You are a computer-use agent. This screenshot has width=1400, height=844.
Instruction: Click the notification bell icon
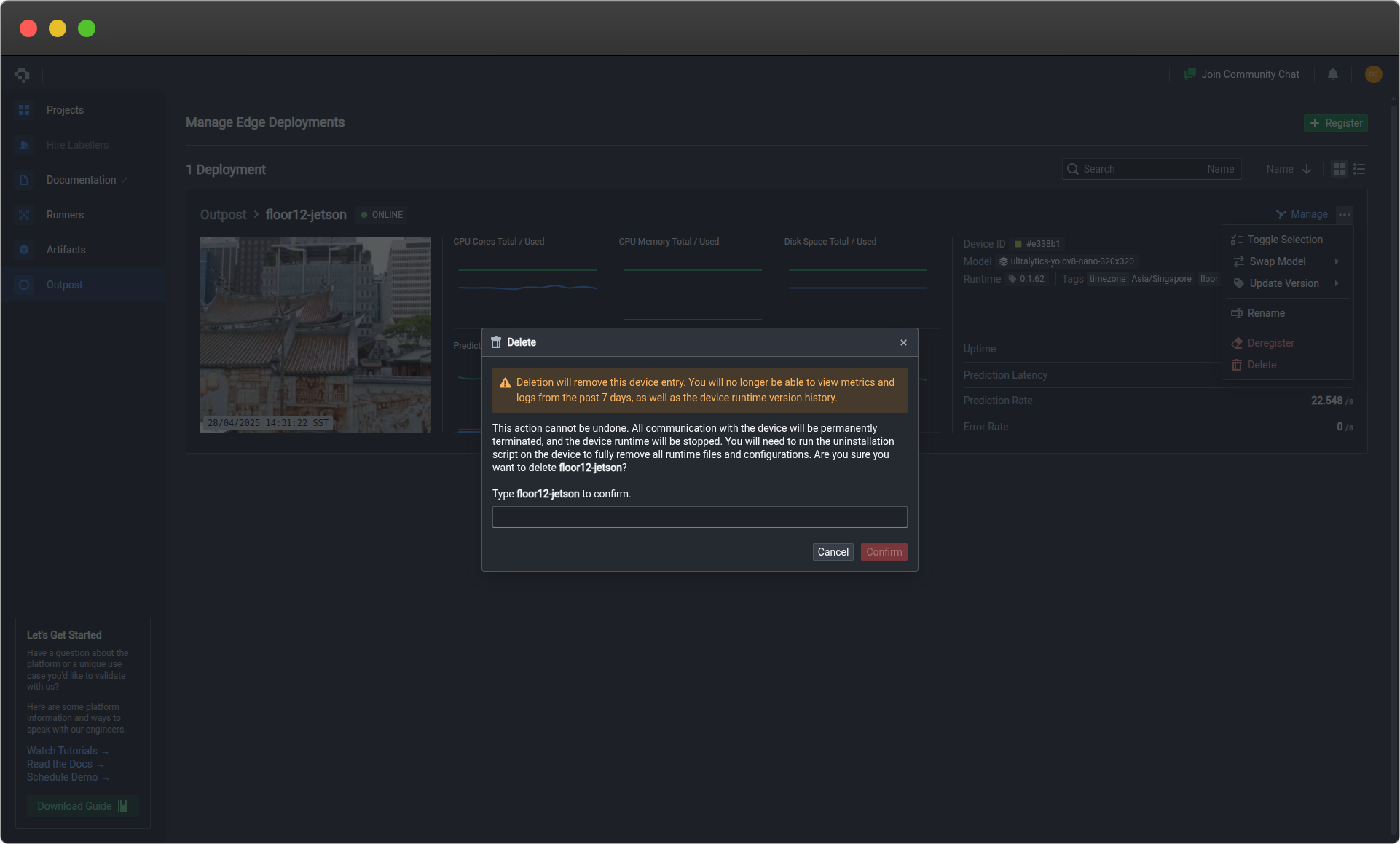(1332, 74)
